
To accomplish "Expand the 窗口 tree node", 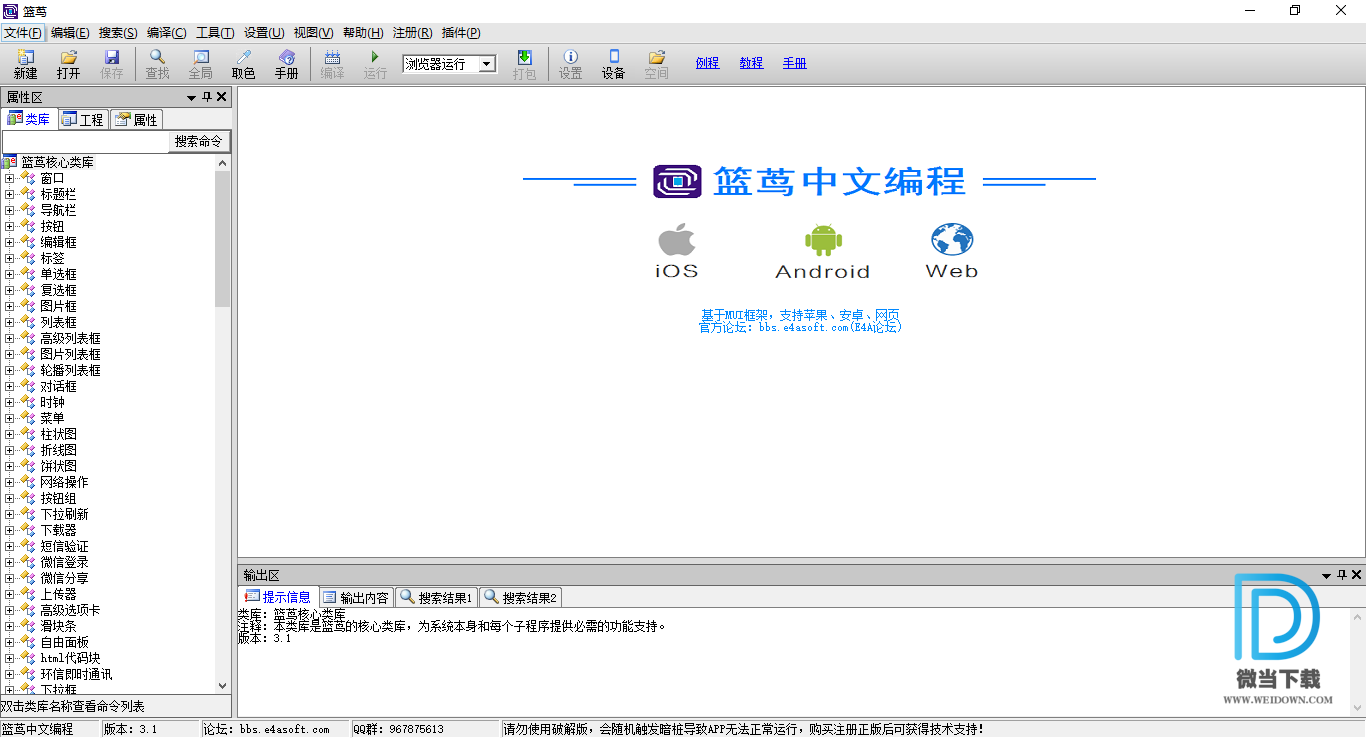I will 9,178.
